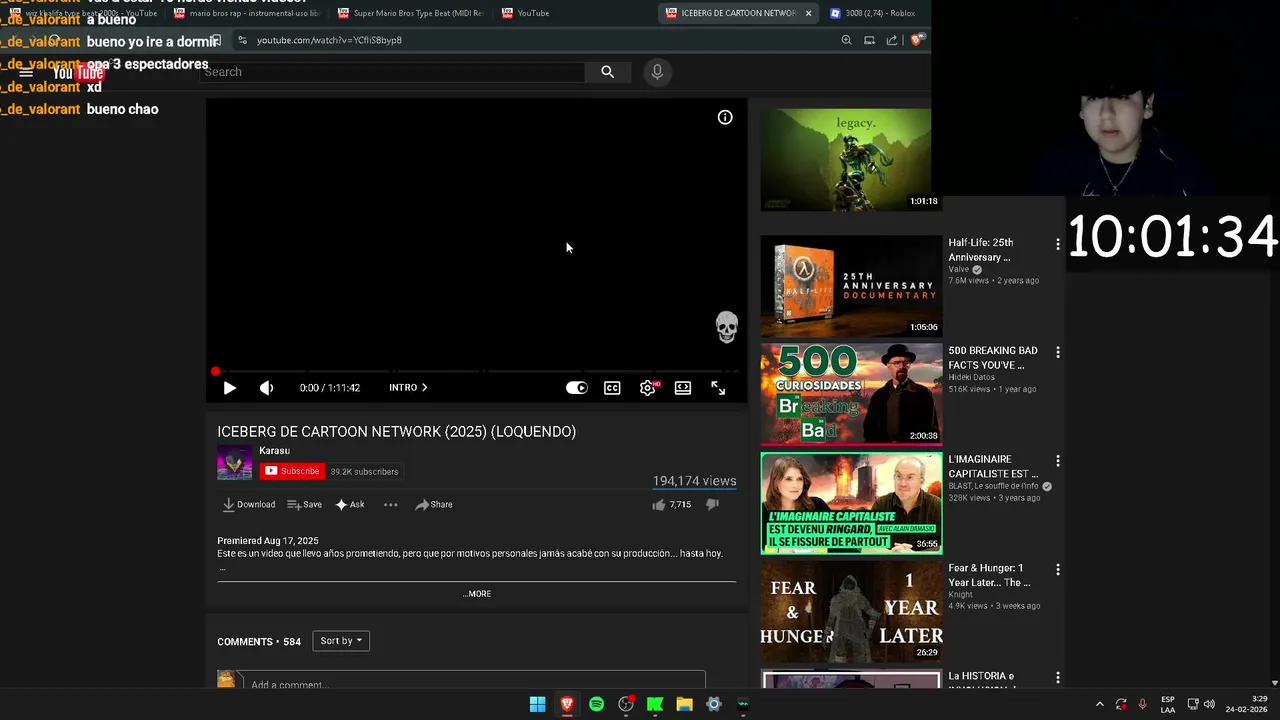The width and height of the screenshot is (1280, 720).
Task: Click the share page icon in address bar
Action: coord(892,40)
